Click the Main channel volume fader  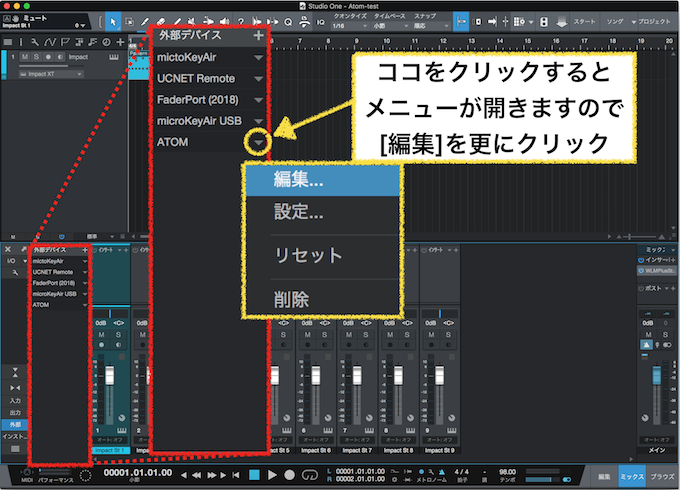657,375
